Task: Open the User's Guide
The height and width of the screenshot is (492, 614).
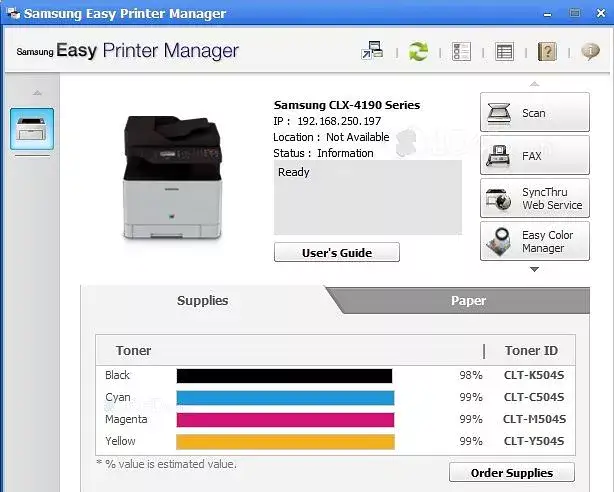Action: (x=337, y=252)
